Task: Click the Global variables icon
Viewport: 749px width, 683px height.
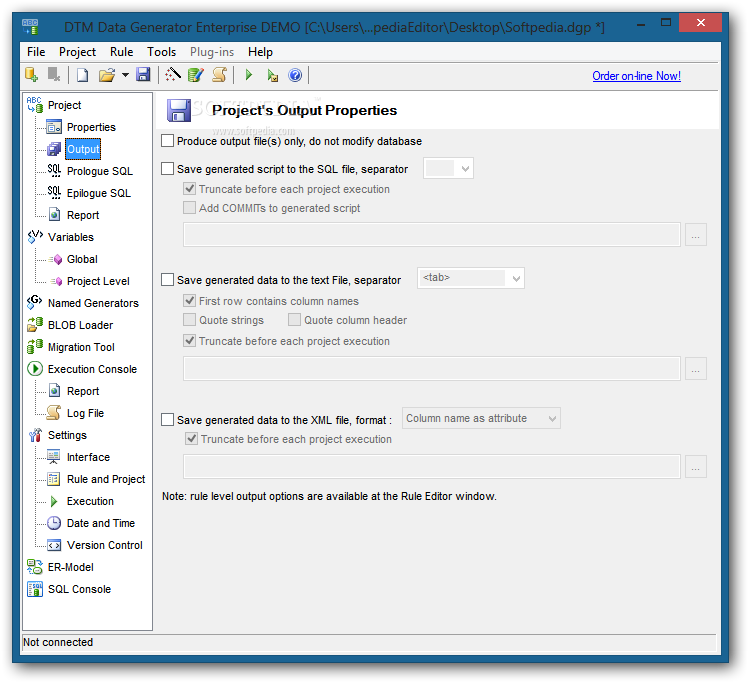Action: pyautogui.click(x=55, y=259)
